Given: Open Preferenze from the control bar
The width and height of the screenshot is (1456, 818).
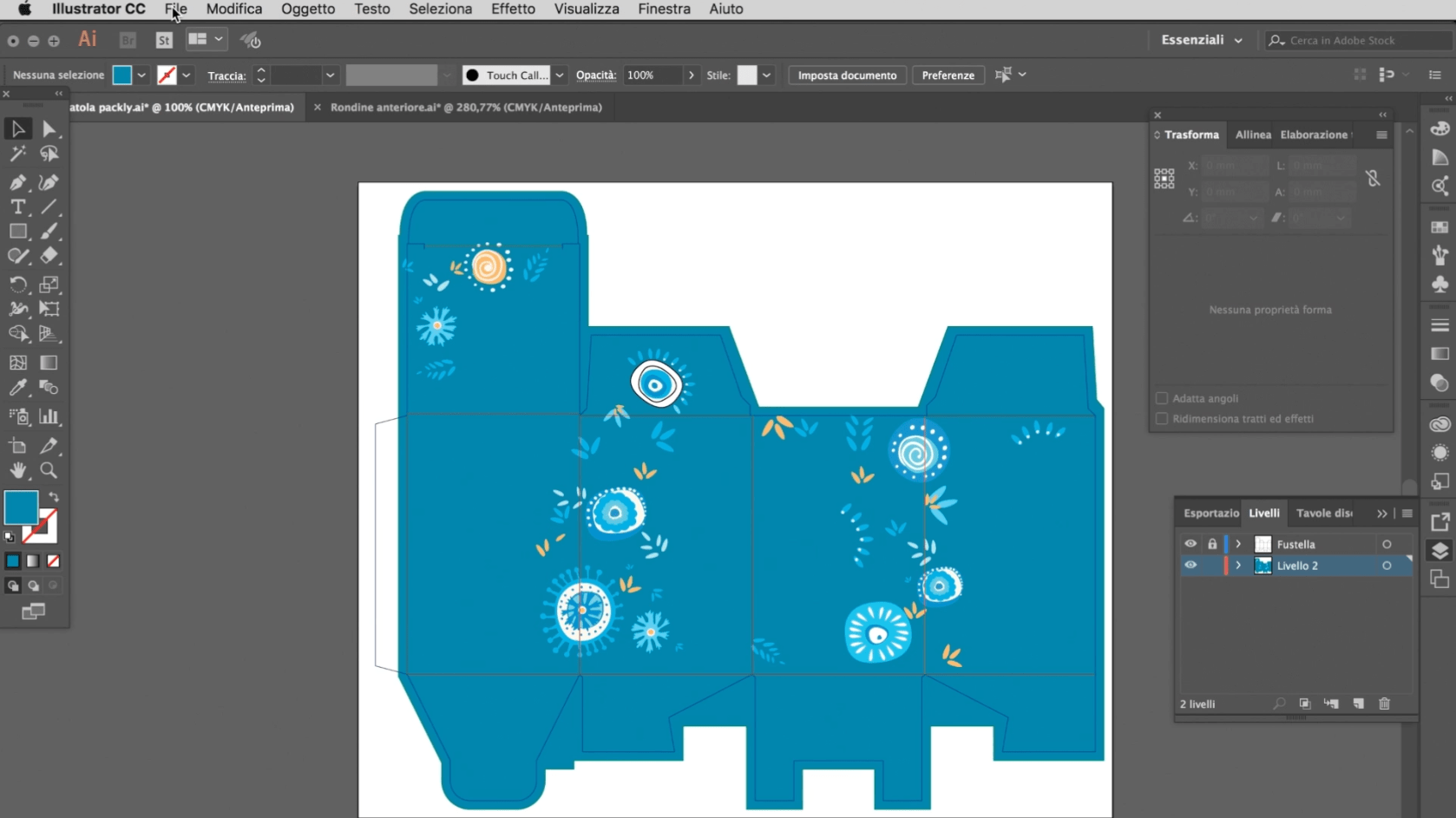Looking at the screenshot, I should 948,75.
